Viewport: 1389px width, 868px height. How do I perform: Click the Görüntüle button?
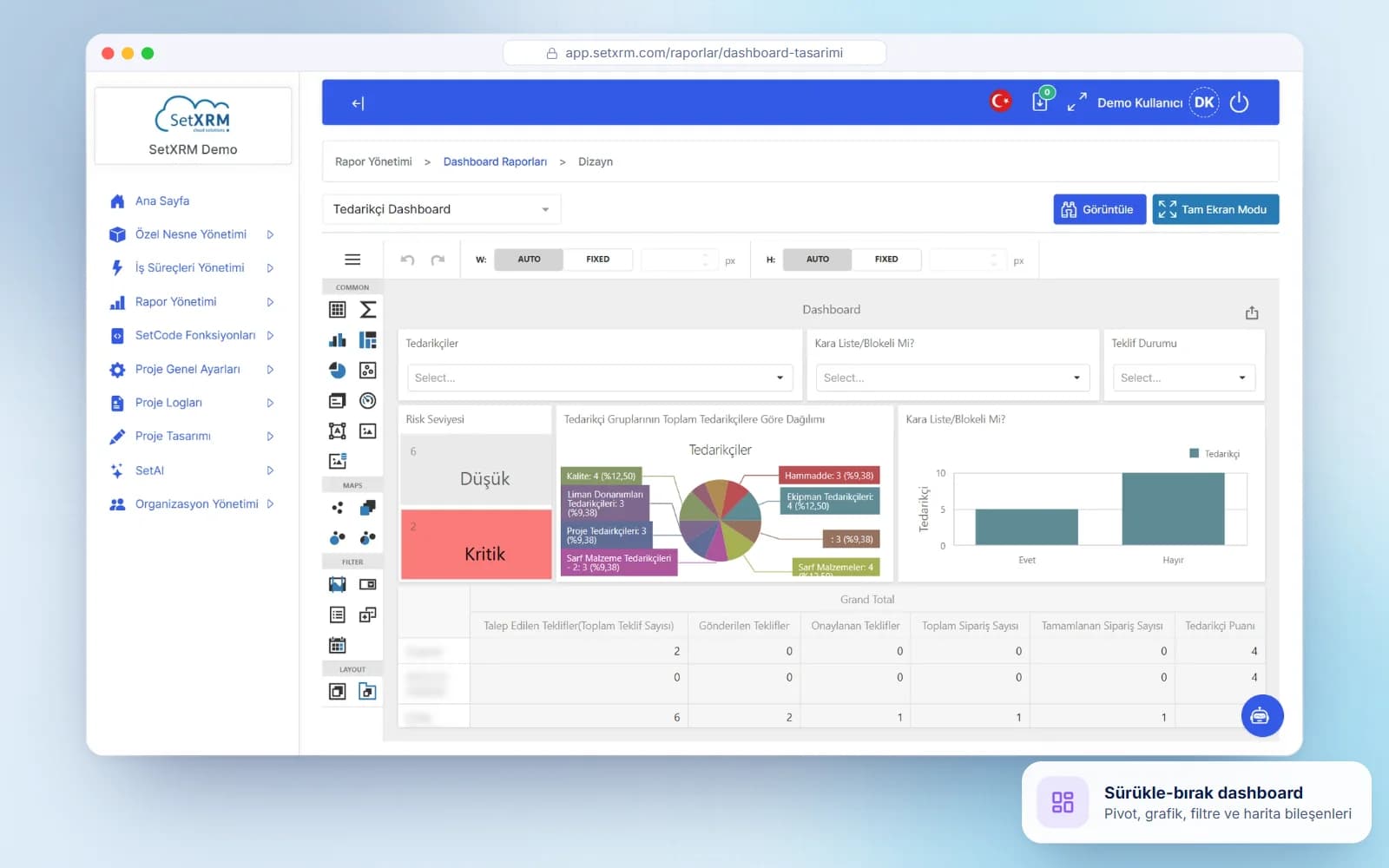click(x=1099, y=209)
